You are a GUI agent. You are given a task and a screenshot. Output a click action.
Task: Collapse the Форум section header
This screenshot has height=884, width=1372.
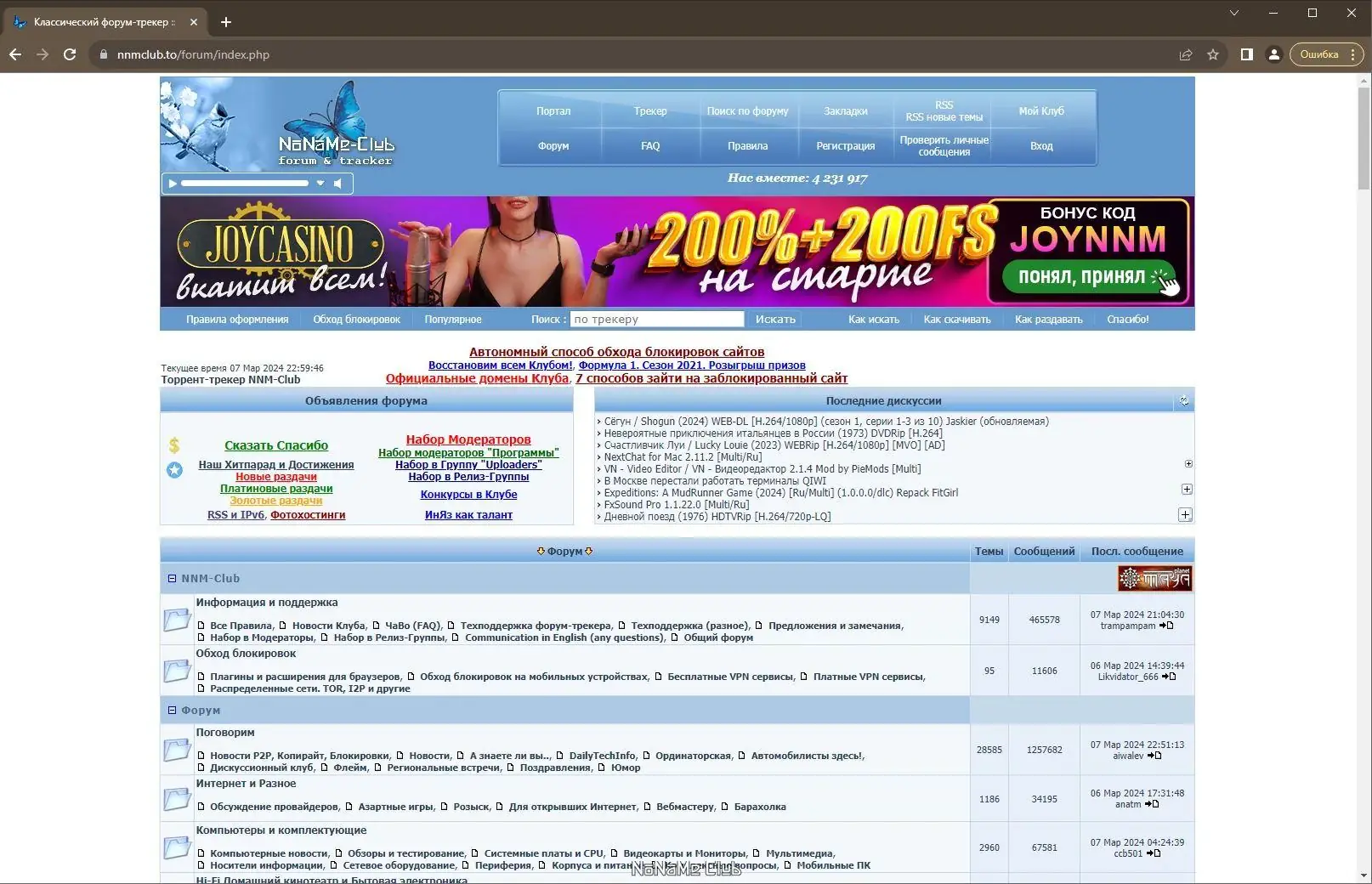(x=173, y=710)
